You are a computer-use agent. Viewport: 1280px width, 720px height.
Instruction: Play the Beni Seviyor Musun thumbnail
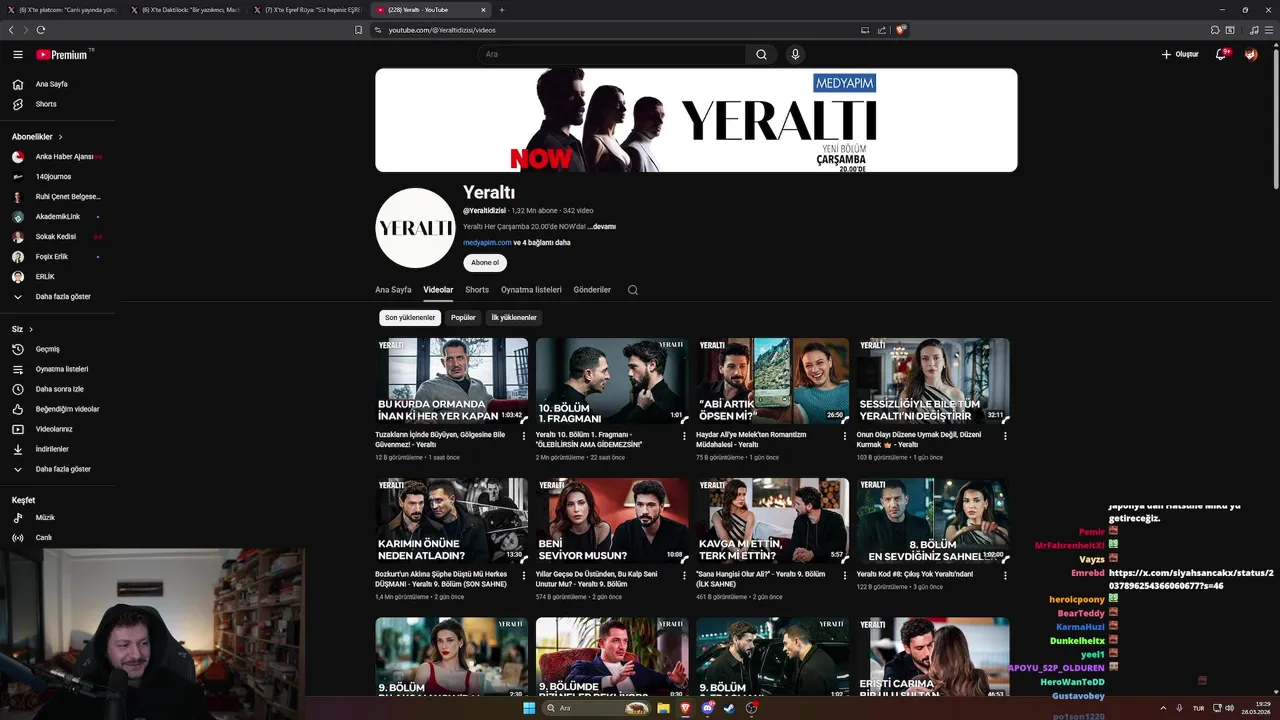click(612, 520)
